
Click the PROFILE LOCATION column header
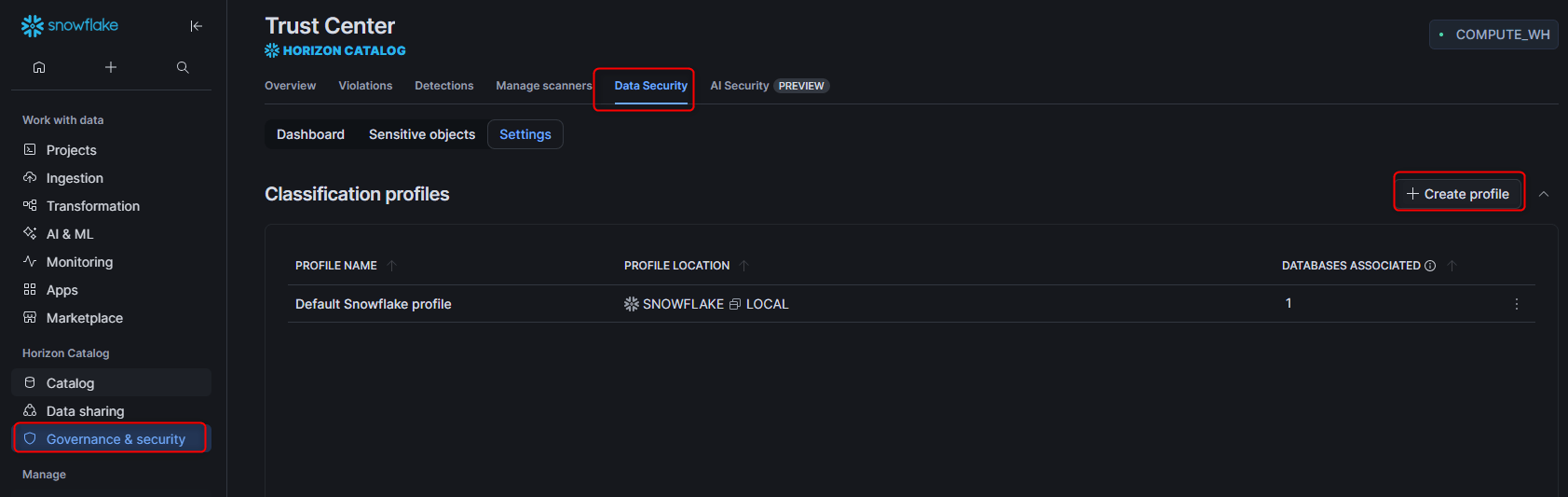[x=676, y=266]
